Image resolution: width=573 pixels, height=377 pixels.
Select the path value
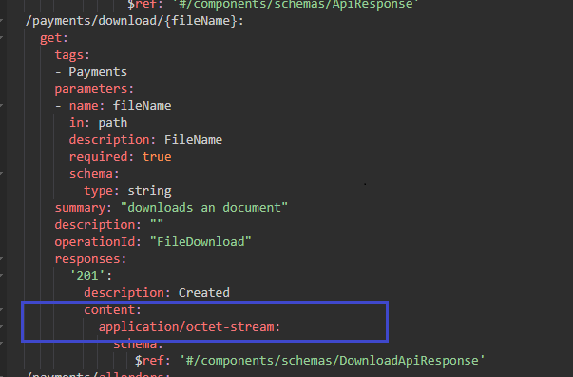tap(113, 123)
